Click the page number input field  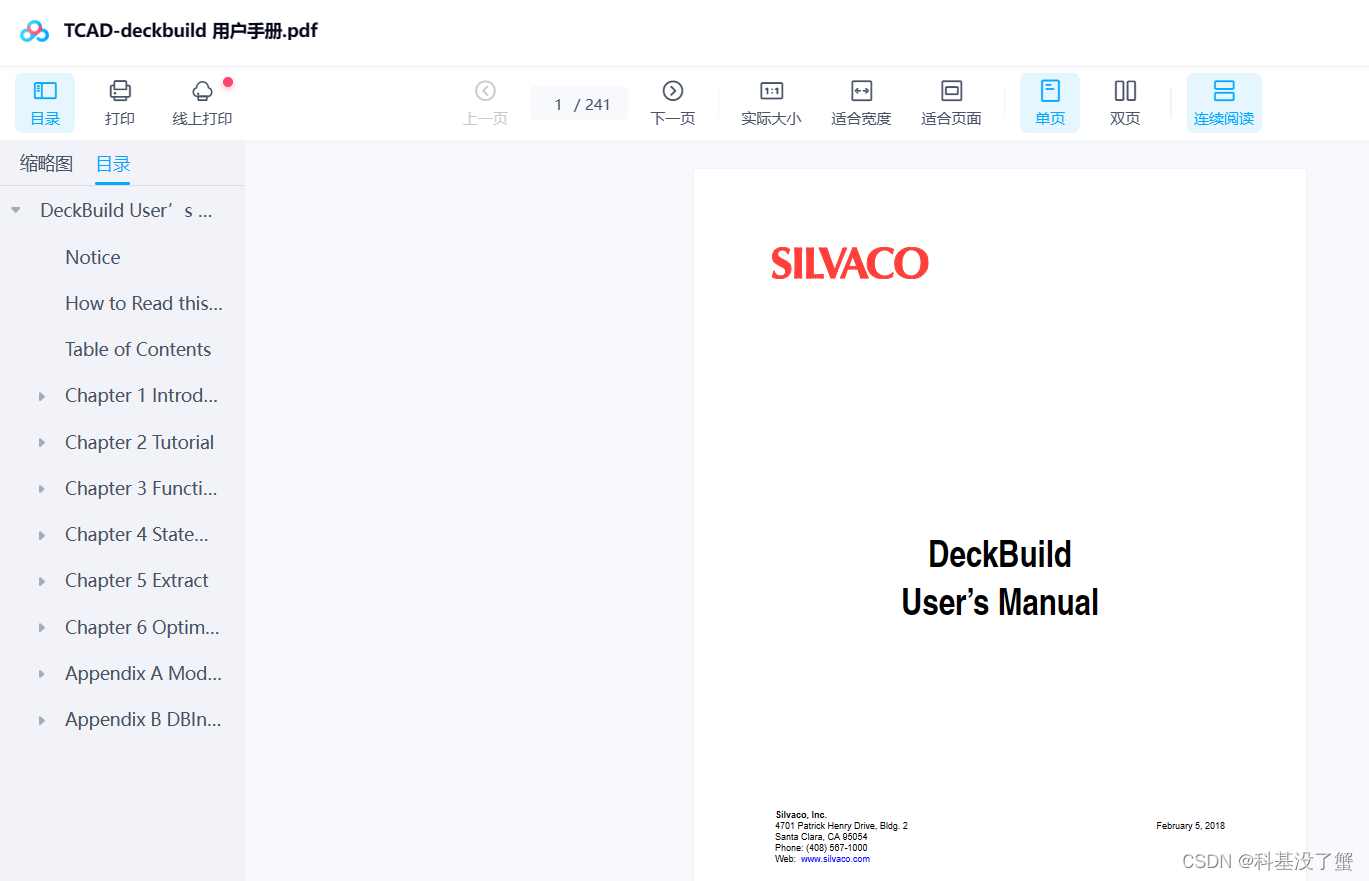(558, 104)
